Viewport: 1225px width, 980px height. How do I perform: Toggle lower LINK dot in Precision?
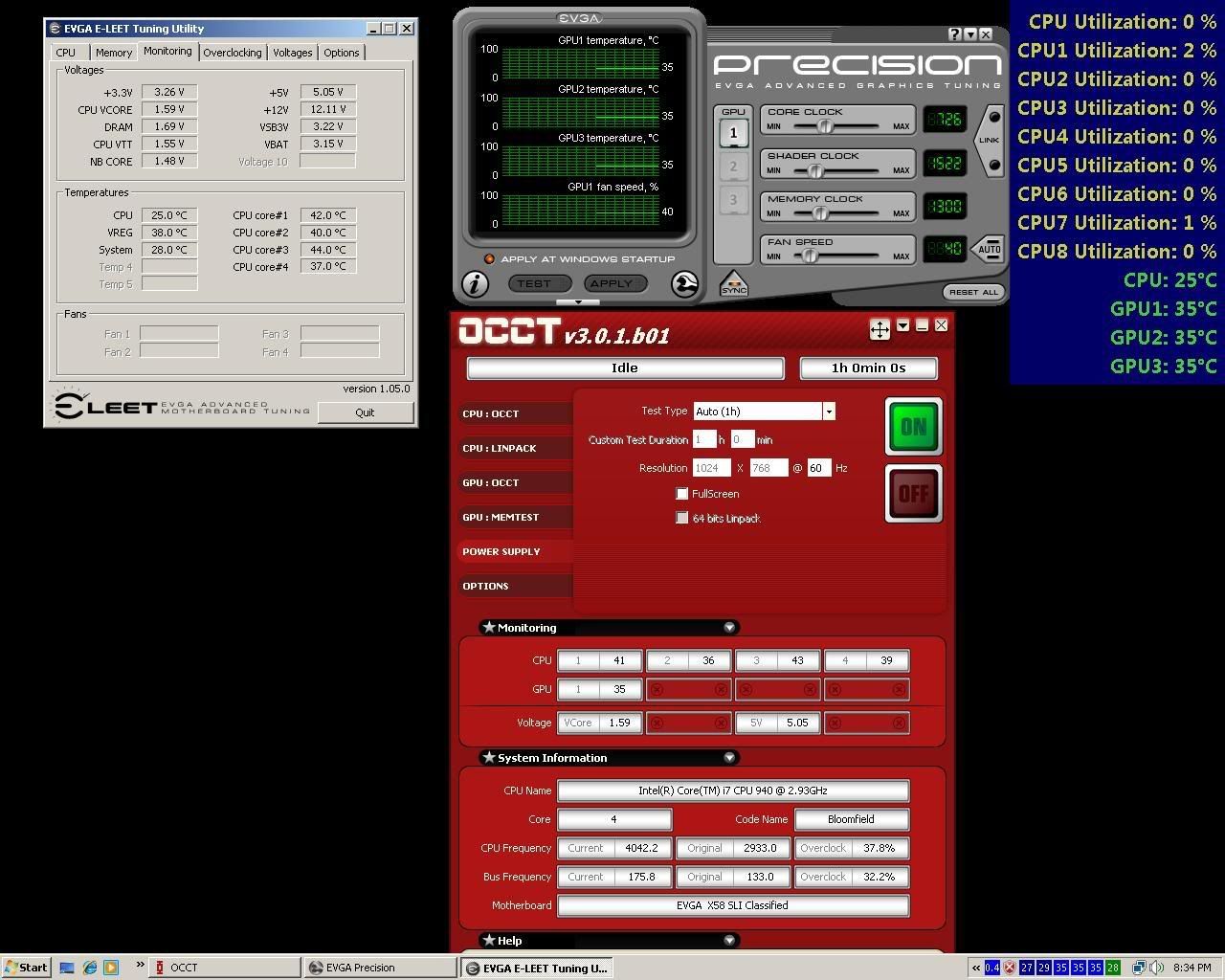(x=994, y=165)
